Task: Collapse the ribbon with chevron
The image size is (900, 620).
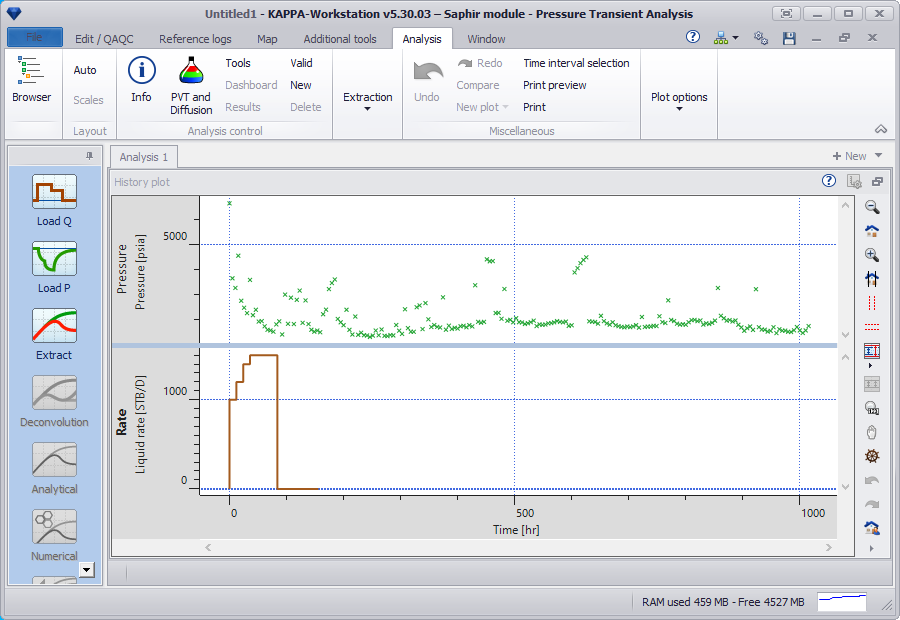Action: tap(880, 129)
